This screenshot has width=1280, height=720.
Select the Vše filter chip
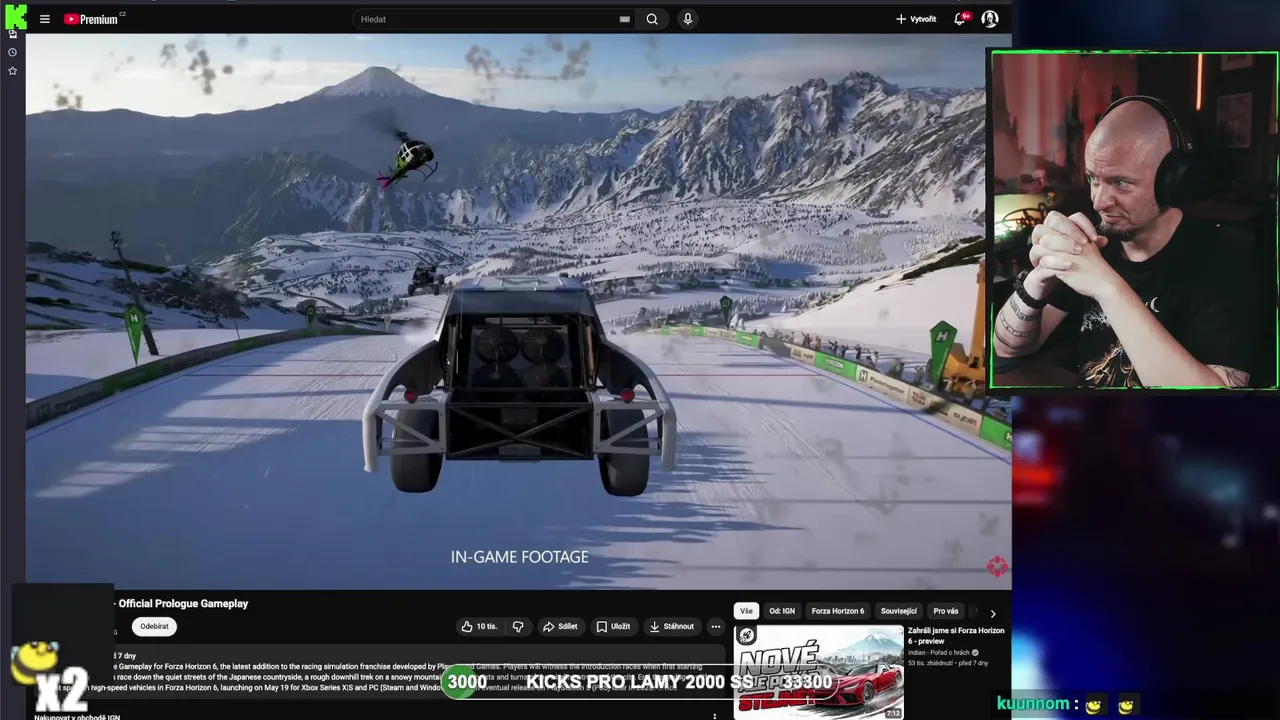click(746, 611)
